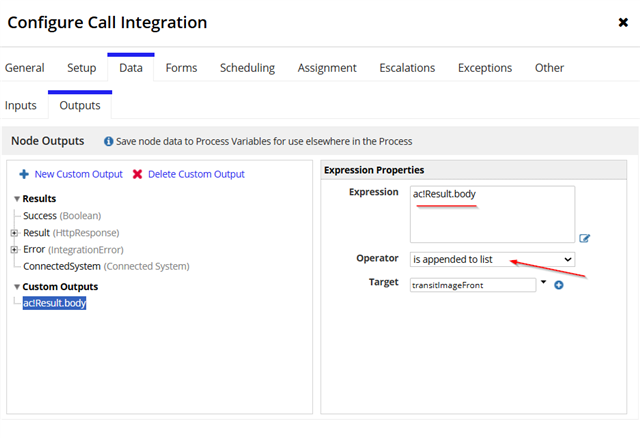
Task: Open the expression editor pencil icon
Action: [x=584, y=238]
